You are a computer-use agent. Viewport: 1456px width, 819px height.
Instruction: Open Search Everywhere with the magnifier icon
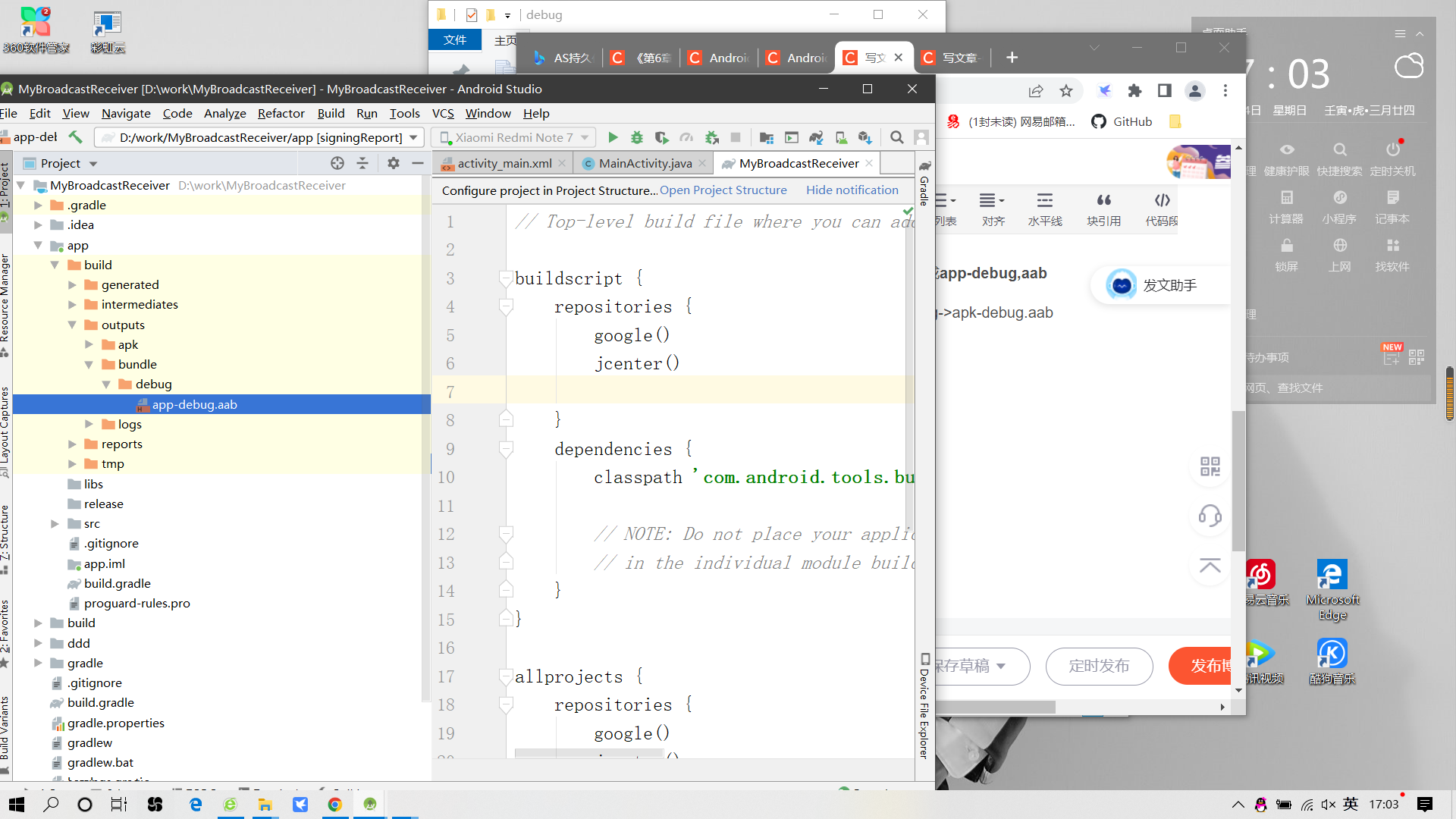(897, 137)
